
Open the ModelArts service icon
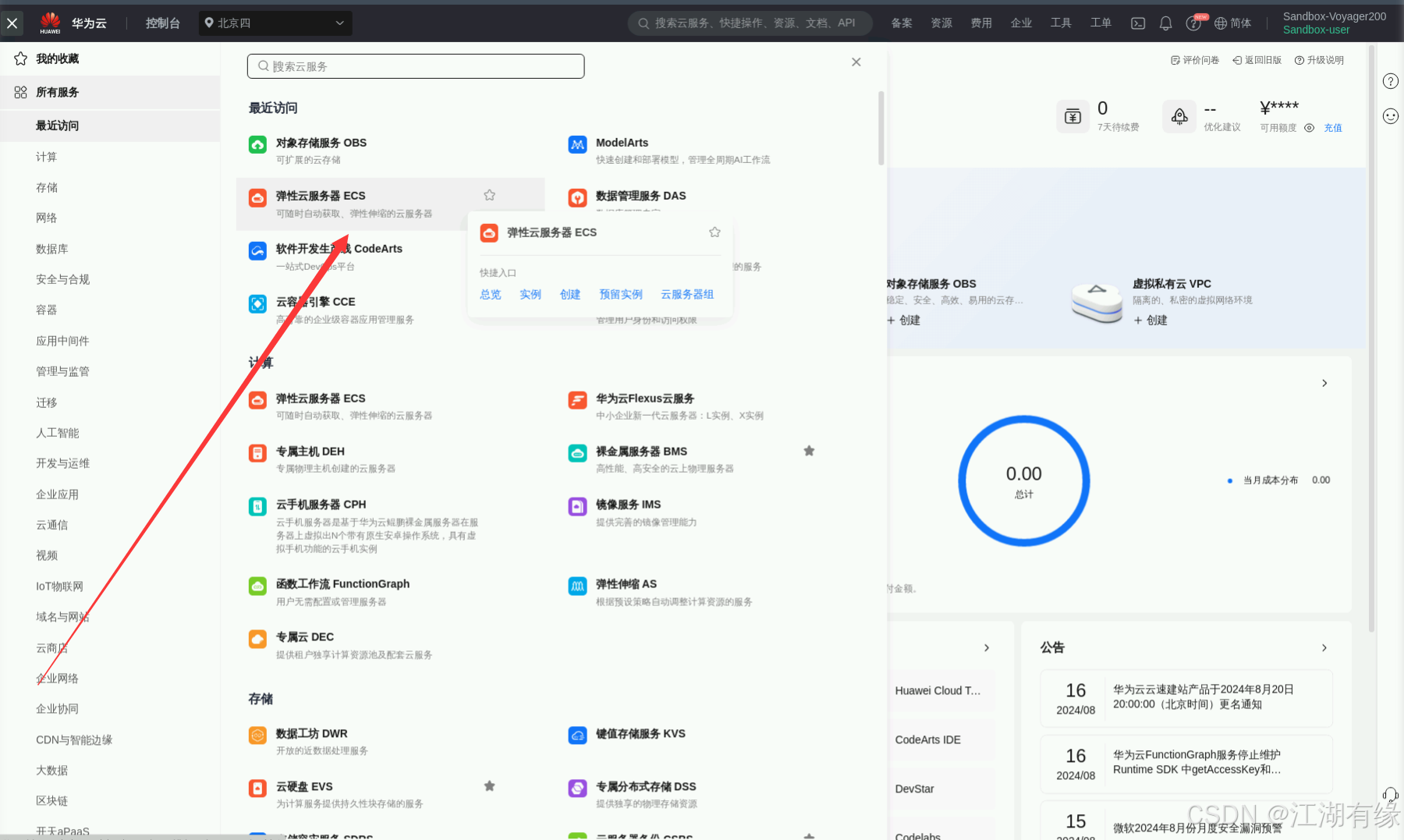coord(577,144)
